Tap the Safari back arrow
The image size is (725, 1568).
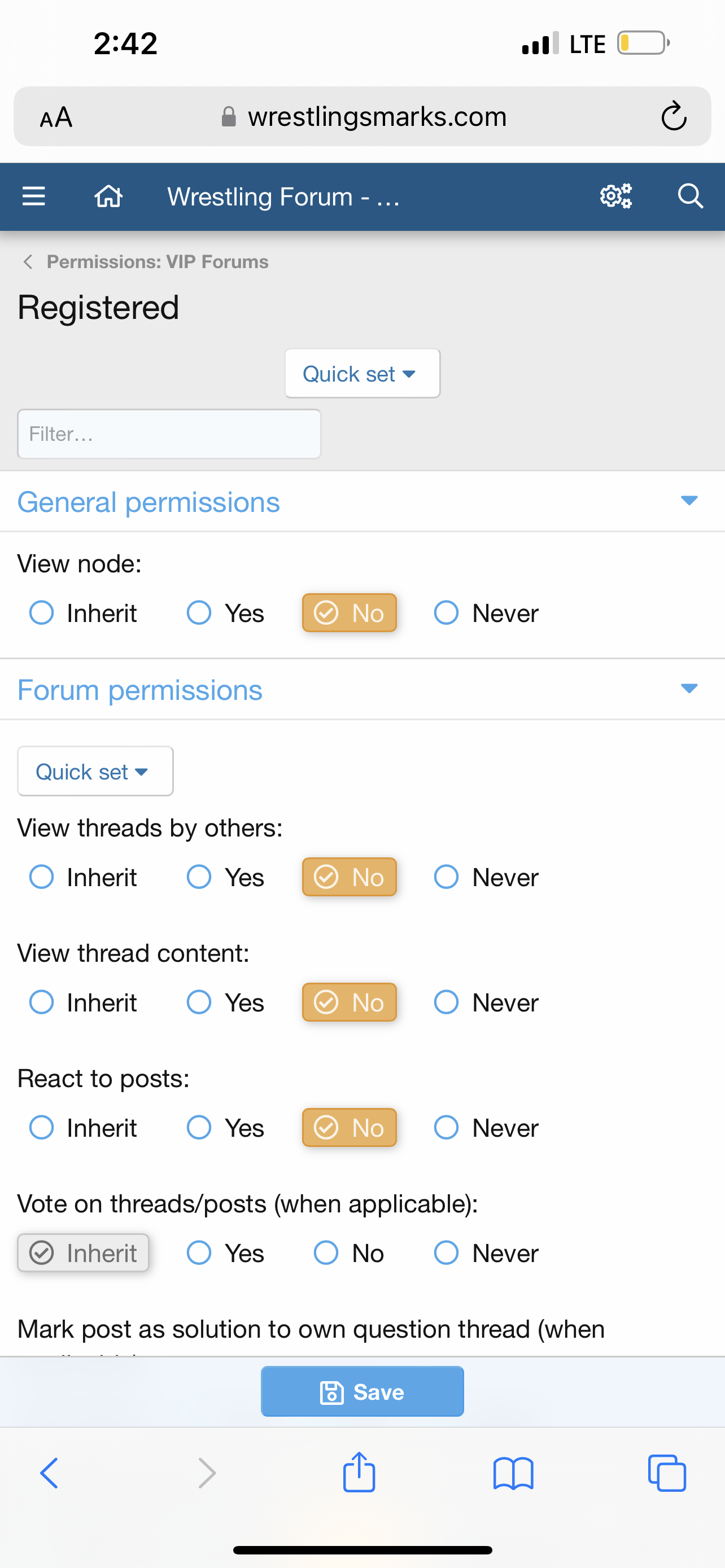click(49, 1473)
